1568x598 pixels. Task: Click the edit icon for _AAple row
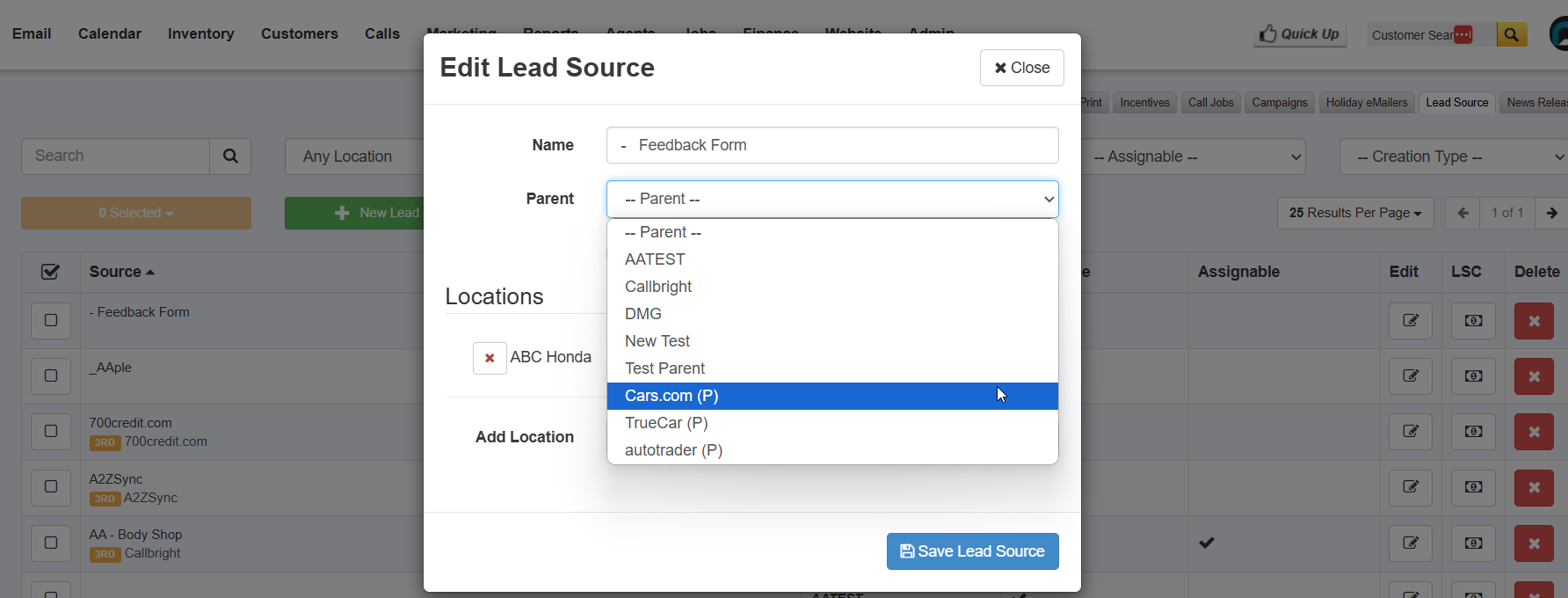[1411, 376]
